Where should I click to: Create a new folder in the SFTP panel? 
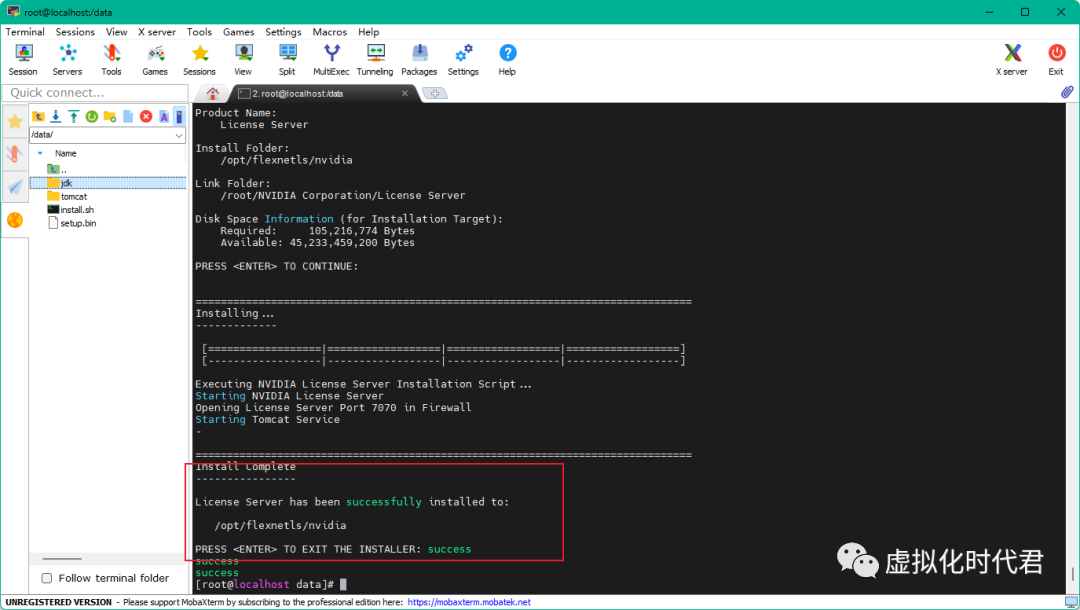[110, 117]
